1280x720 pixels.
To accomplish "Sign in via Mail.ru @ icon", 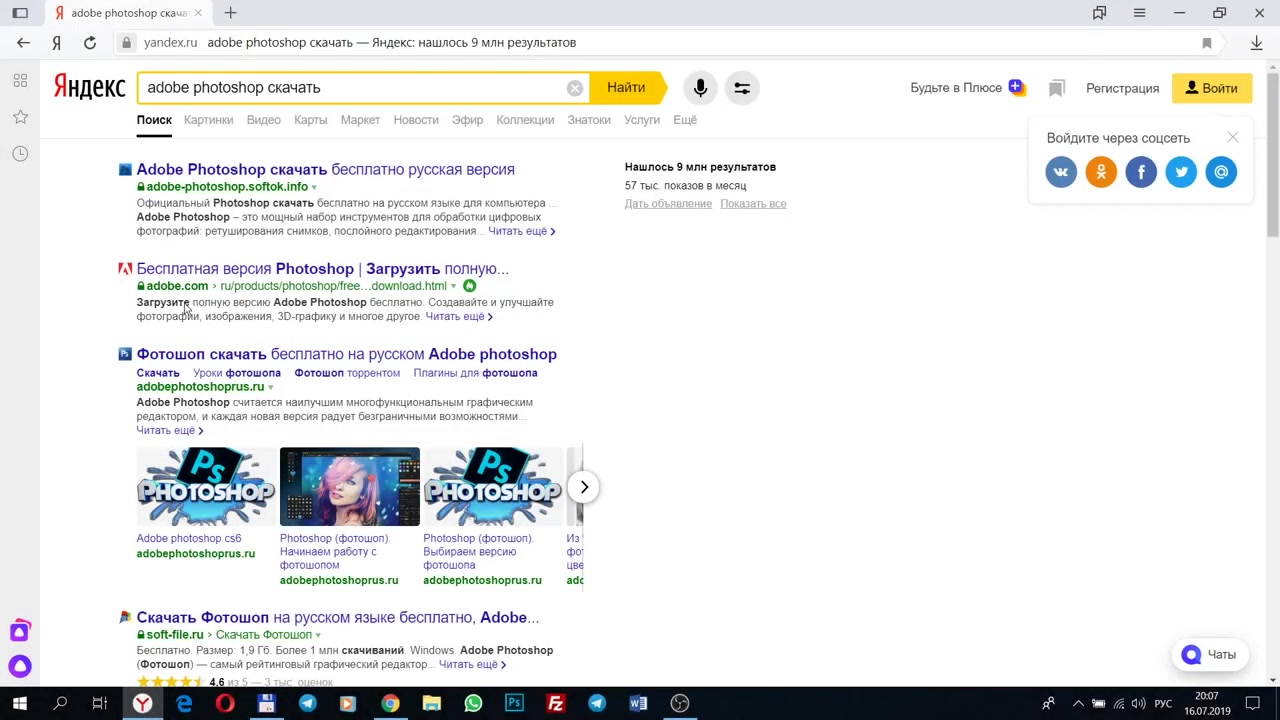I will 1221,172.
